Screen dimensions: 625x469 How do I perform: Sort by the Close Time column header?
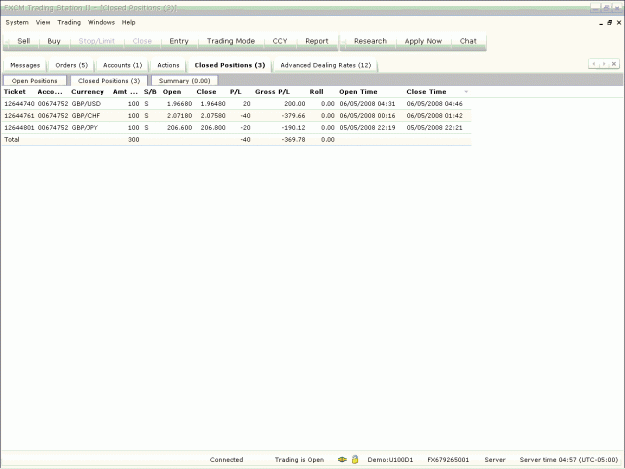coord(426,92)
